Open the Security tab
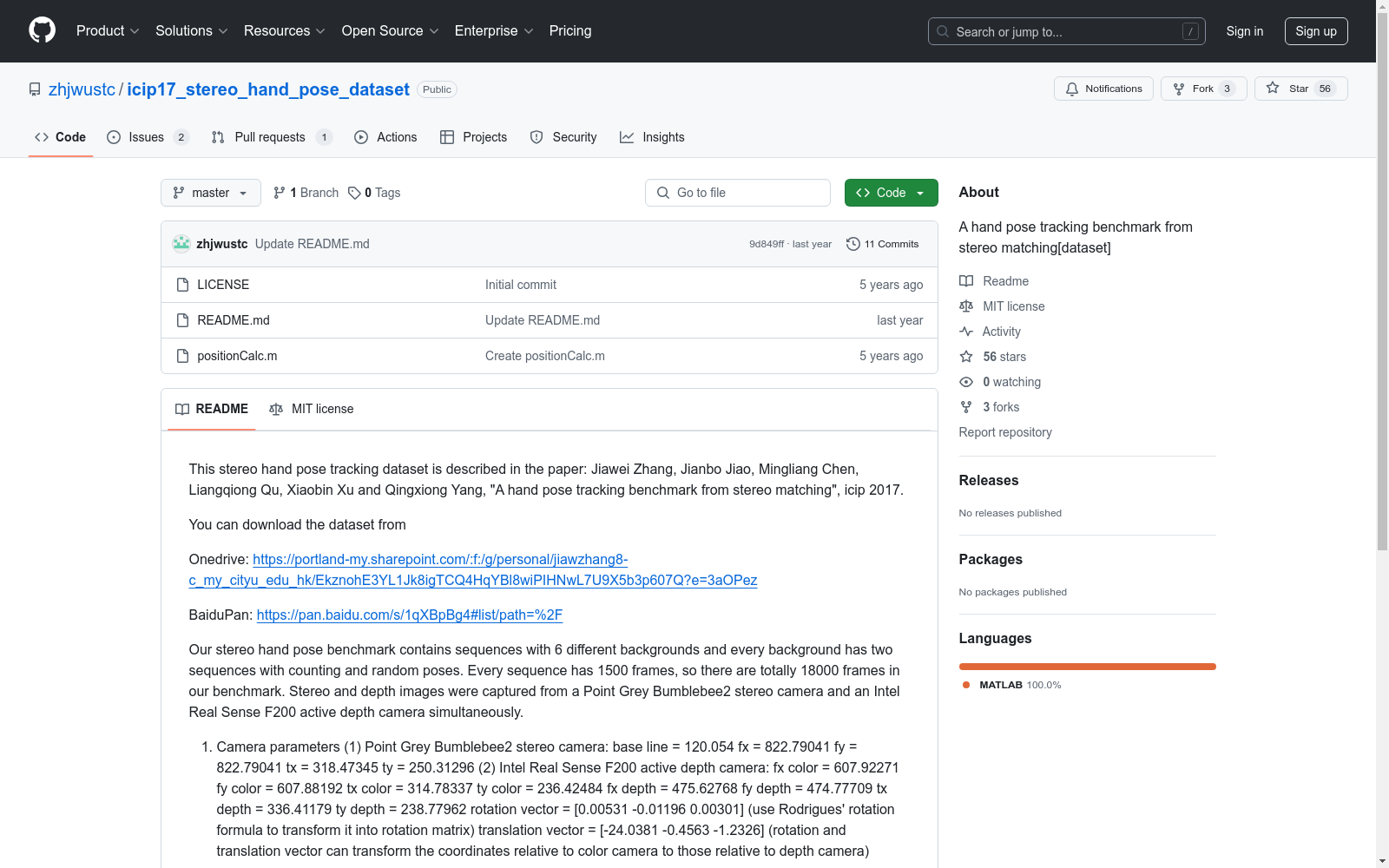Image resolution: width=1389 pixels, height=868 pixels. tap(563, 137)
